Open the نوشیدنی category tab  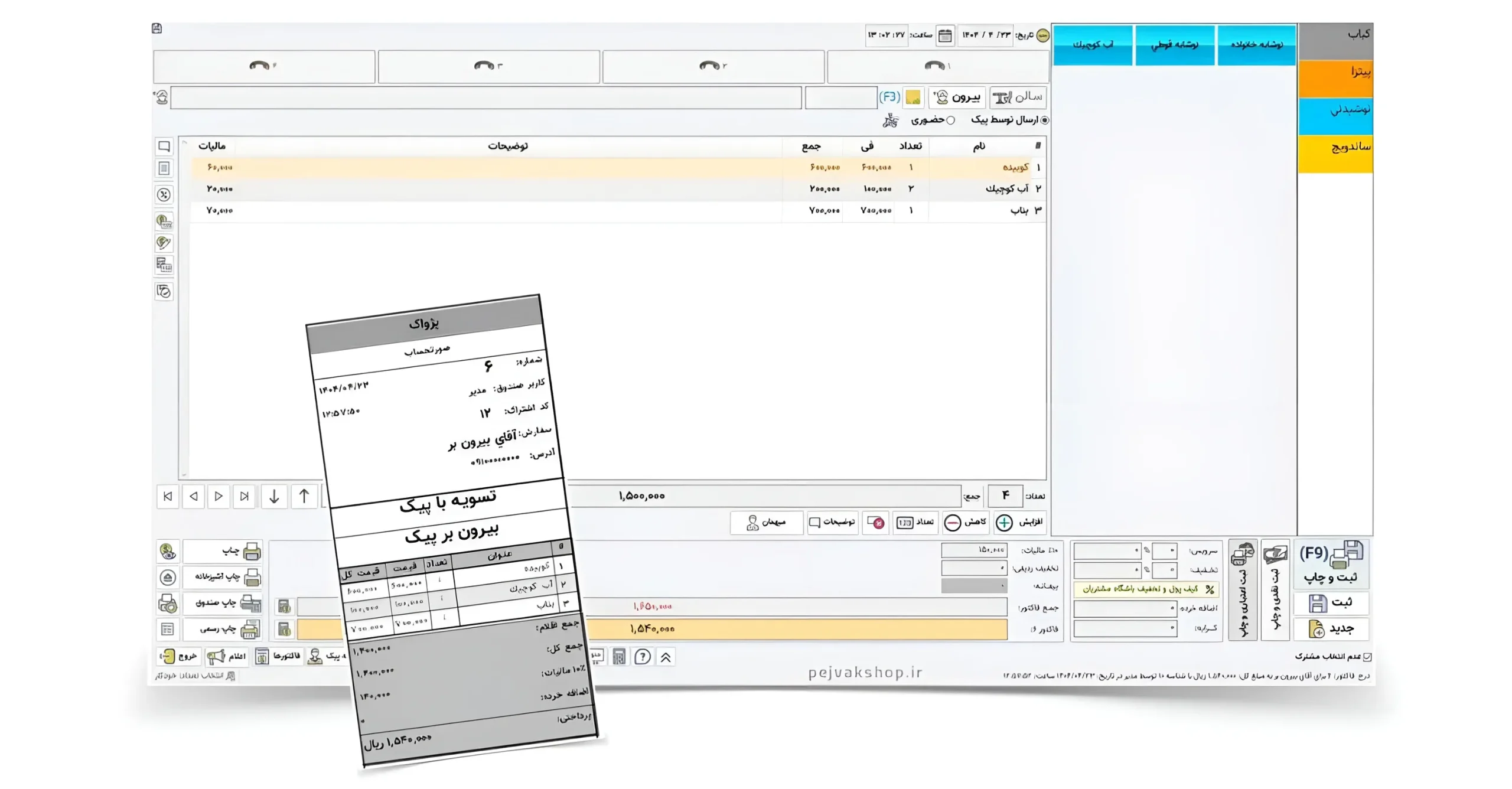1335,116
